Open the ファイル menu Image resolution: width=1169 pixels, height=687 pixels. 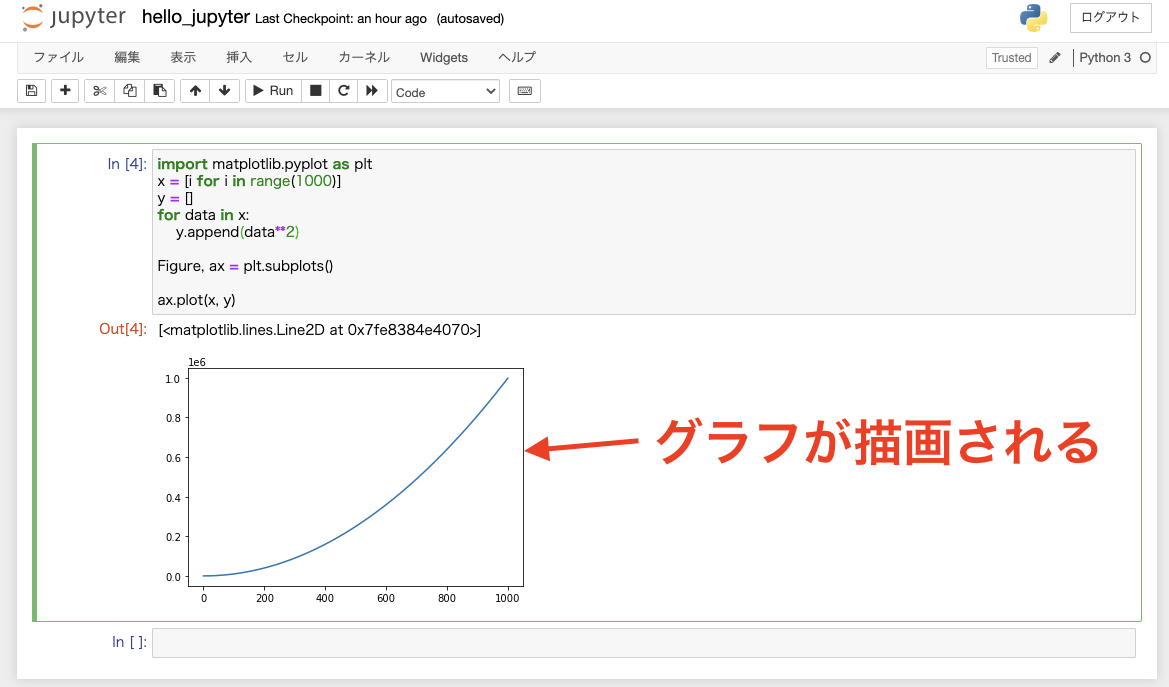pyautogui.click(x=58, y=57)
